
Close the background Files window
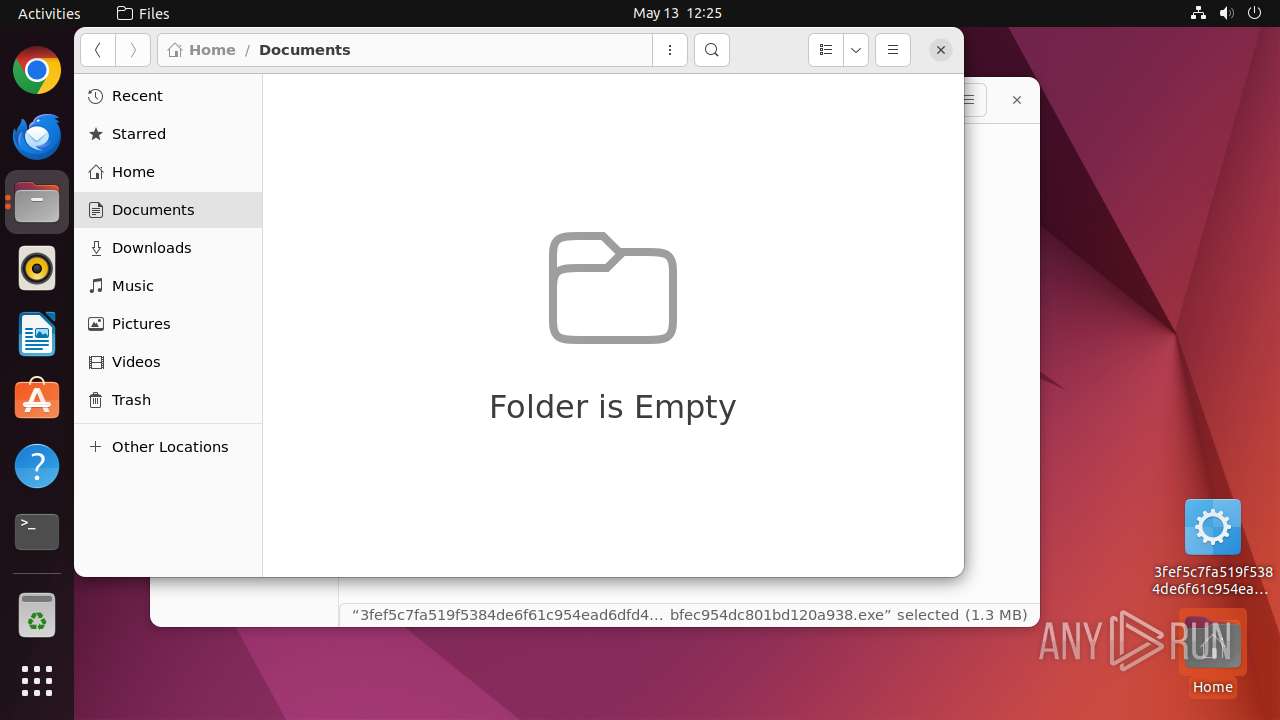tap(1017, 100)
